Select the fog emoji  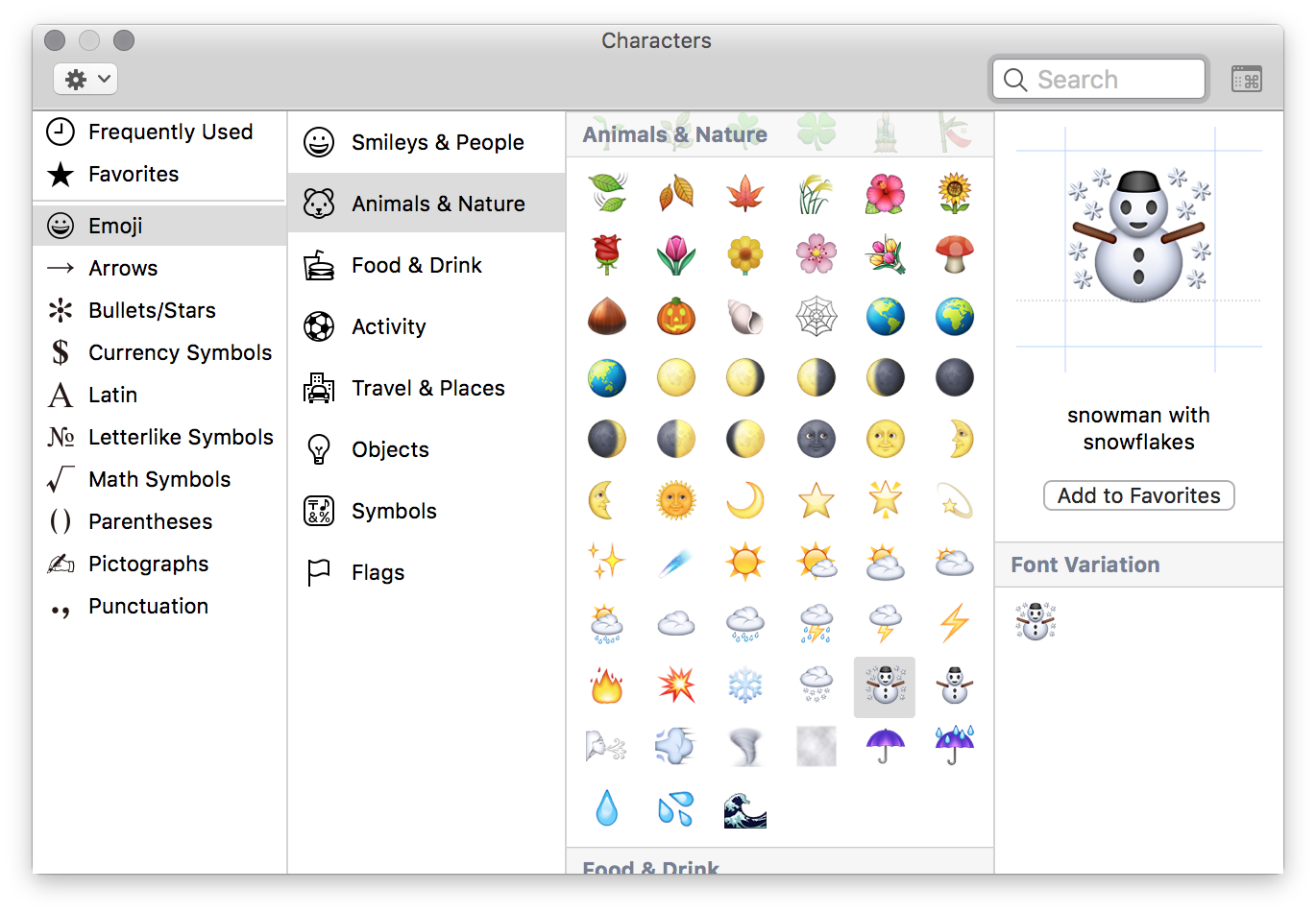click(x=816, y=746)
